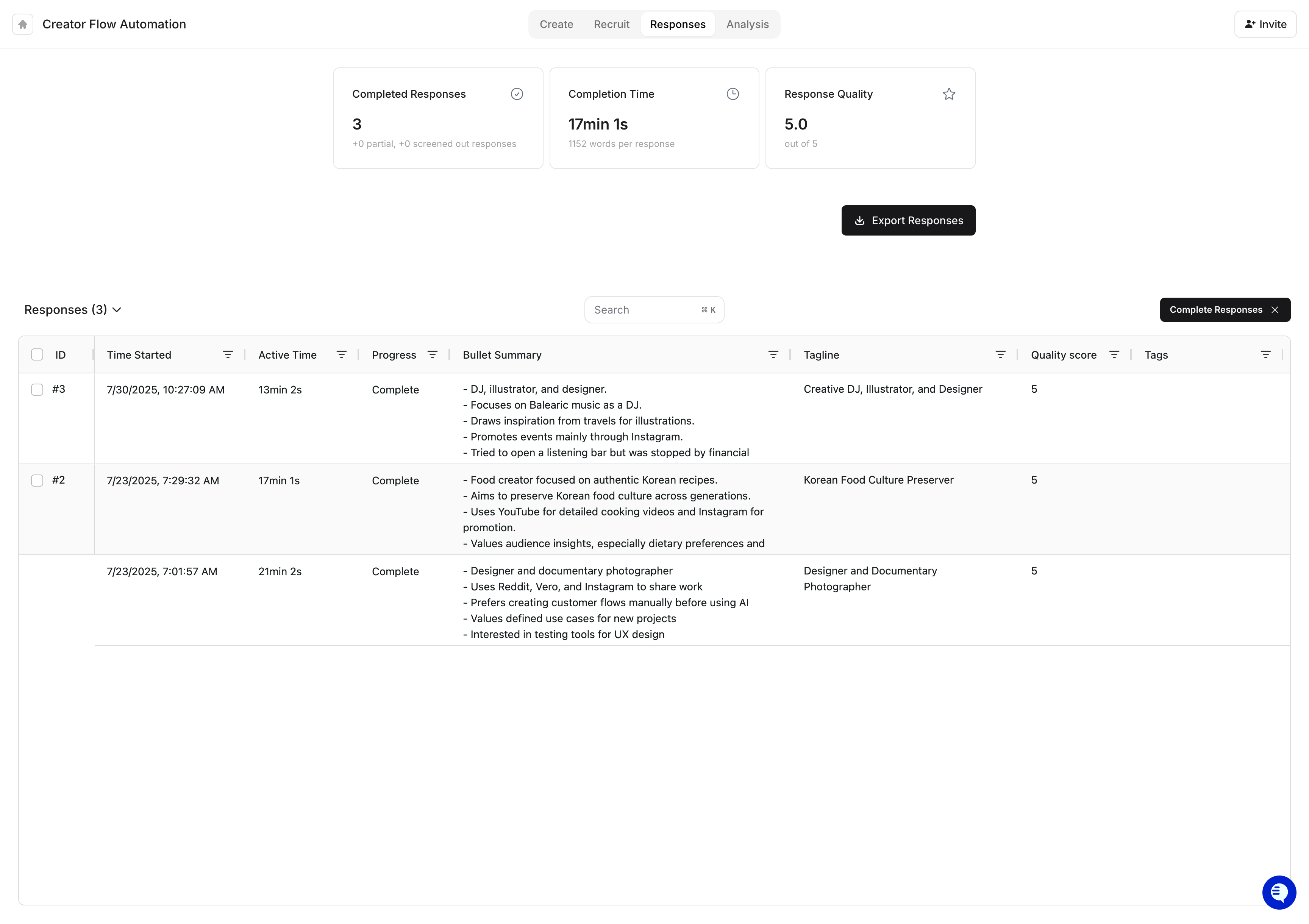
Task: Click the ID column header
Action: pyautogui.click(x=61, y=354)
